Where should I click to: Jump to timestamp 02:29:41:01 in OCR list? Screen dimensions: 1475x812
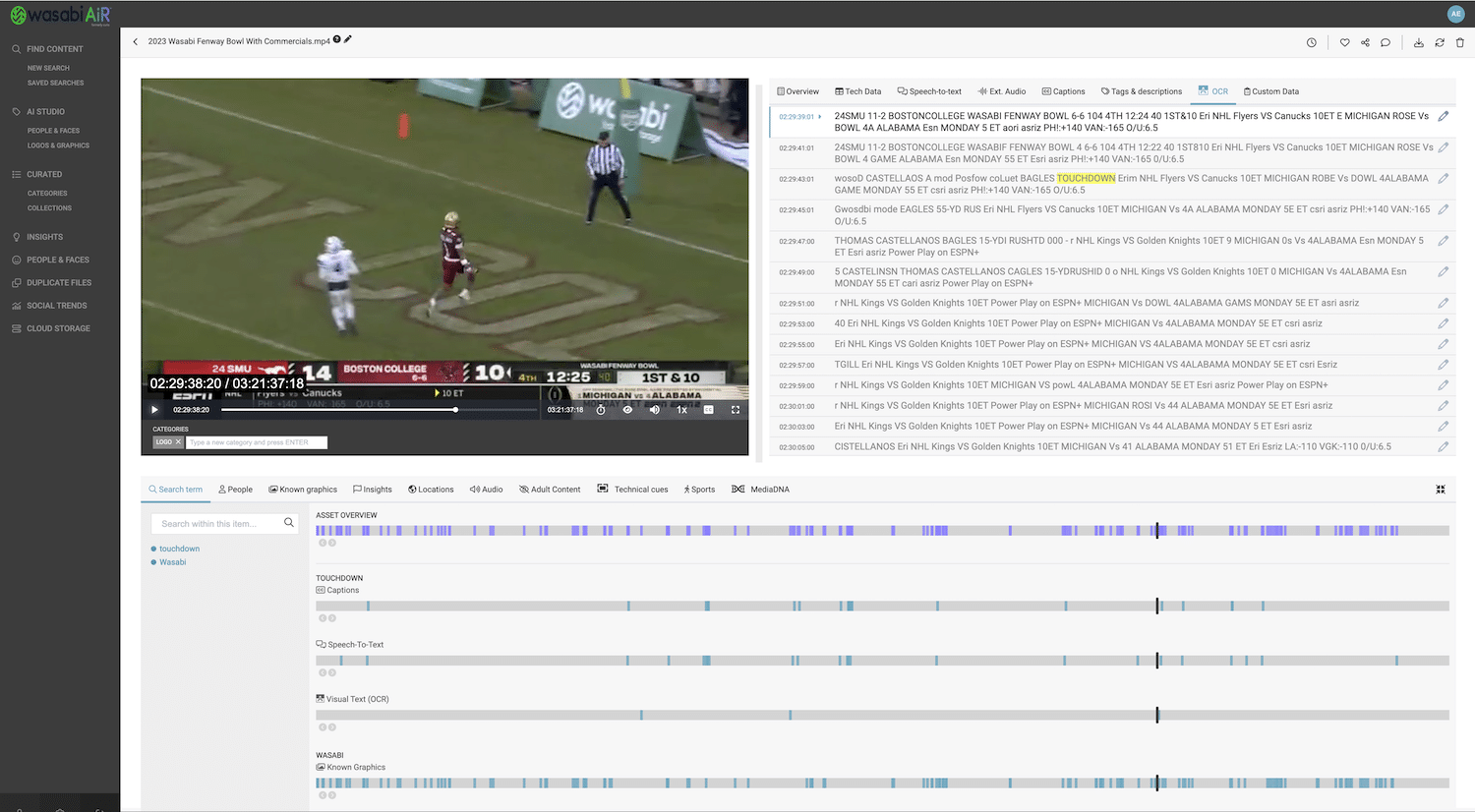coord(796,148)
